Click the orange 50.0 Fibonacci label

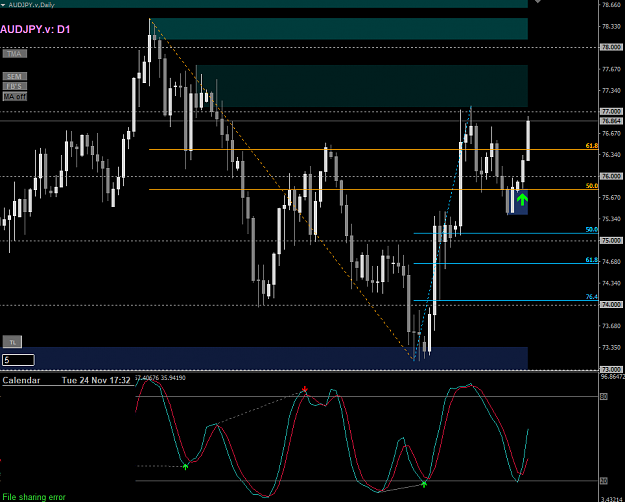(x=592, y=186)
